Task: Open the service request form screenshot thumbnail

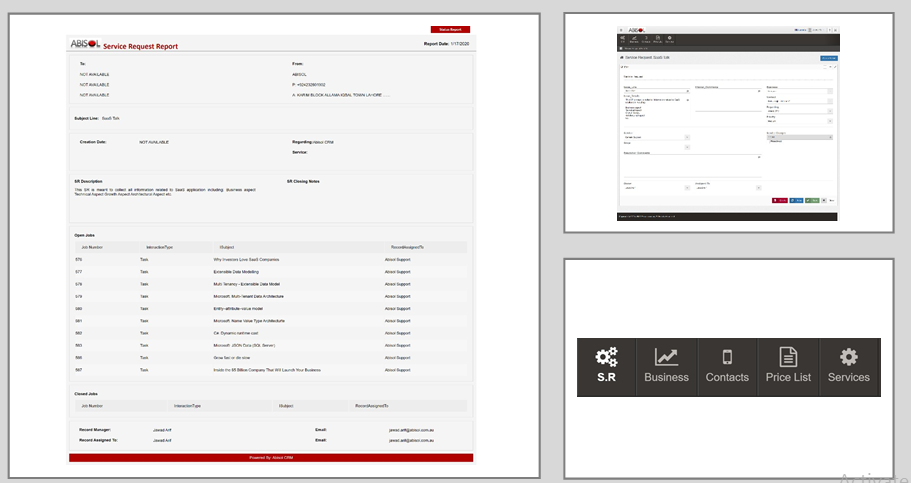Action: click(x=727, y=124)
